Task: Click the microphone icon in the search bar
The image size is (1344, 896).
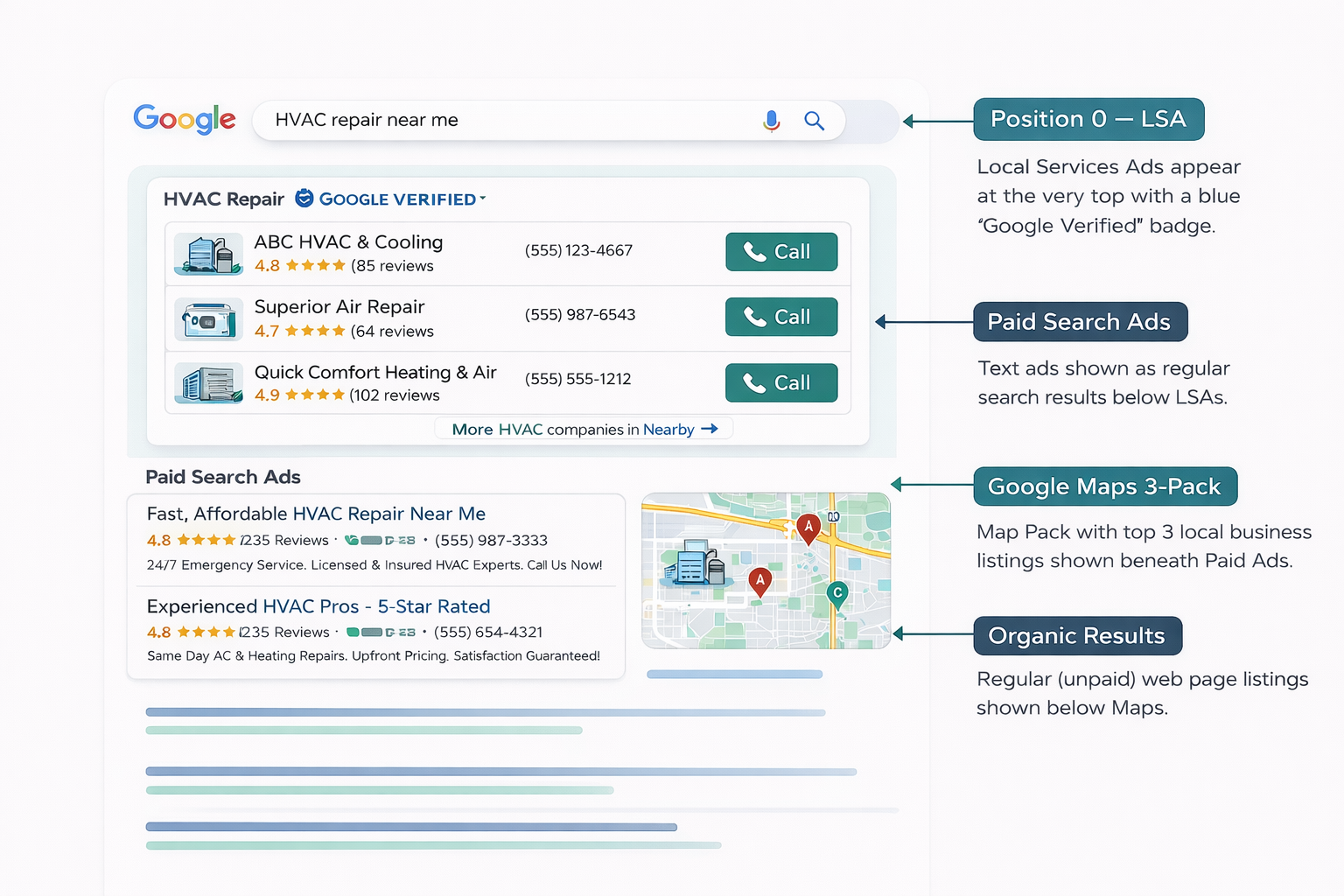Action: pos(771,121)
